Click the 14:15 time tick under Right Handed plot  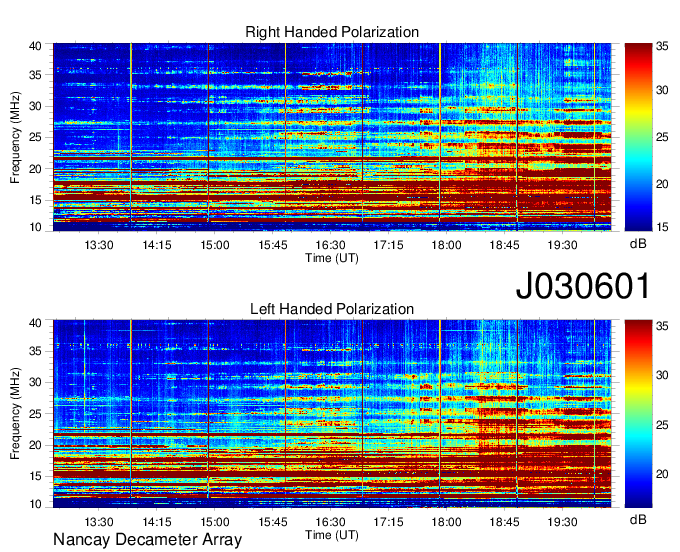pos(157,245)
